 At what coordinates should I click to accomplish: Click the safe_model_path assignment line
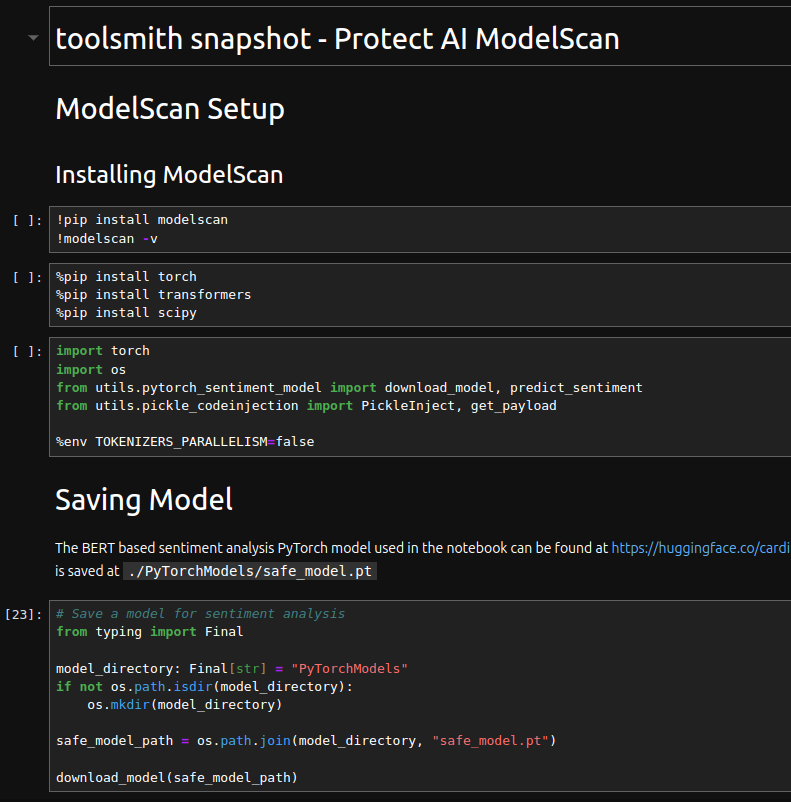pyautogui.click(x=306, y=740)
